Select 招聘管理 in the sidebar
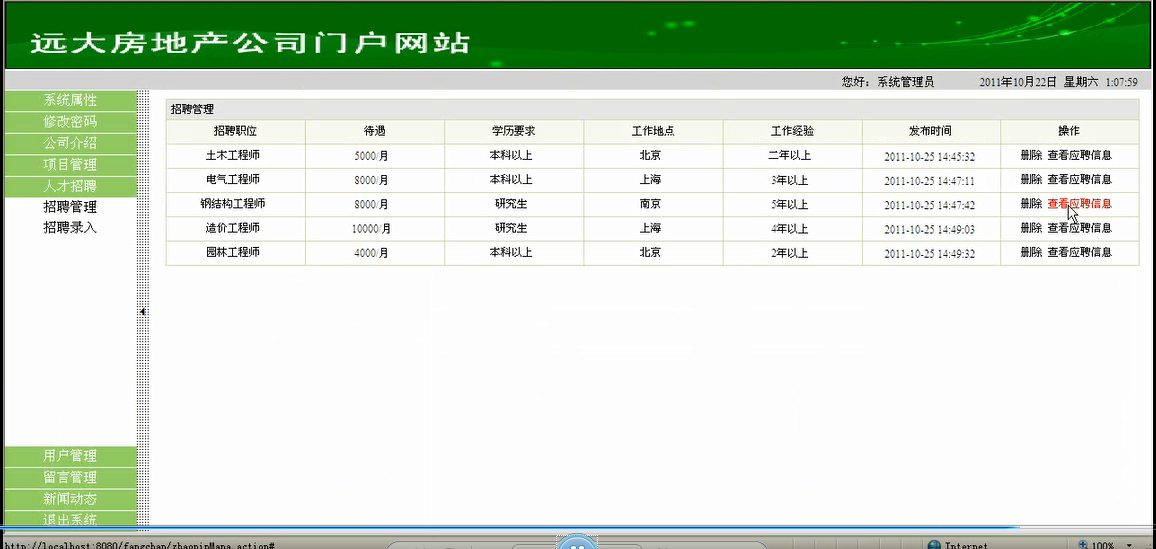The image size is (1156, 549). coord(70,207)
